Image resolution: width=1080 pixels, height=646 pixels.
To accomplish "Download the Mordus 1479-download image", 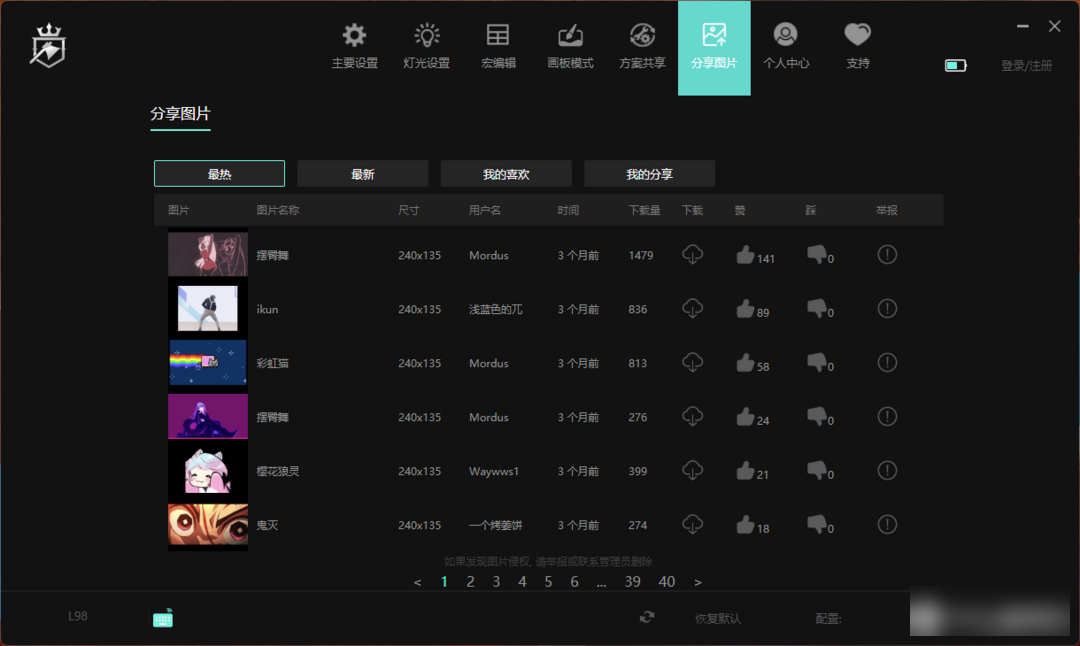I will [692, 255].
